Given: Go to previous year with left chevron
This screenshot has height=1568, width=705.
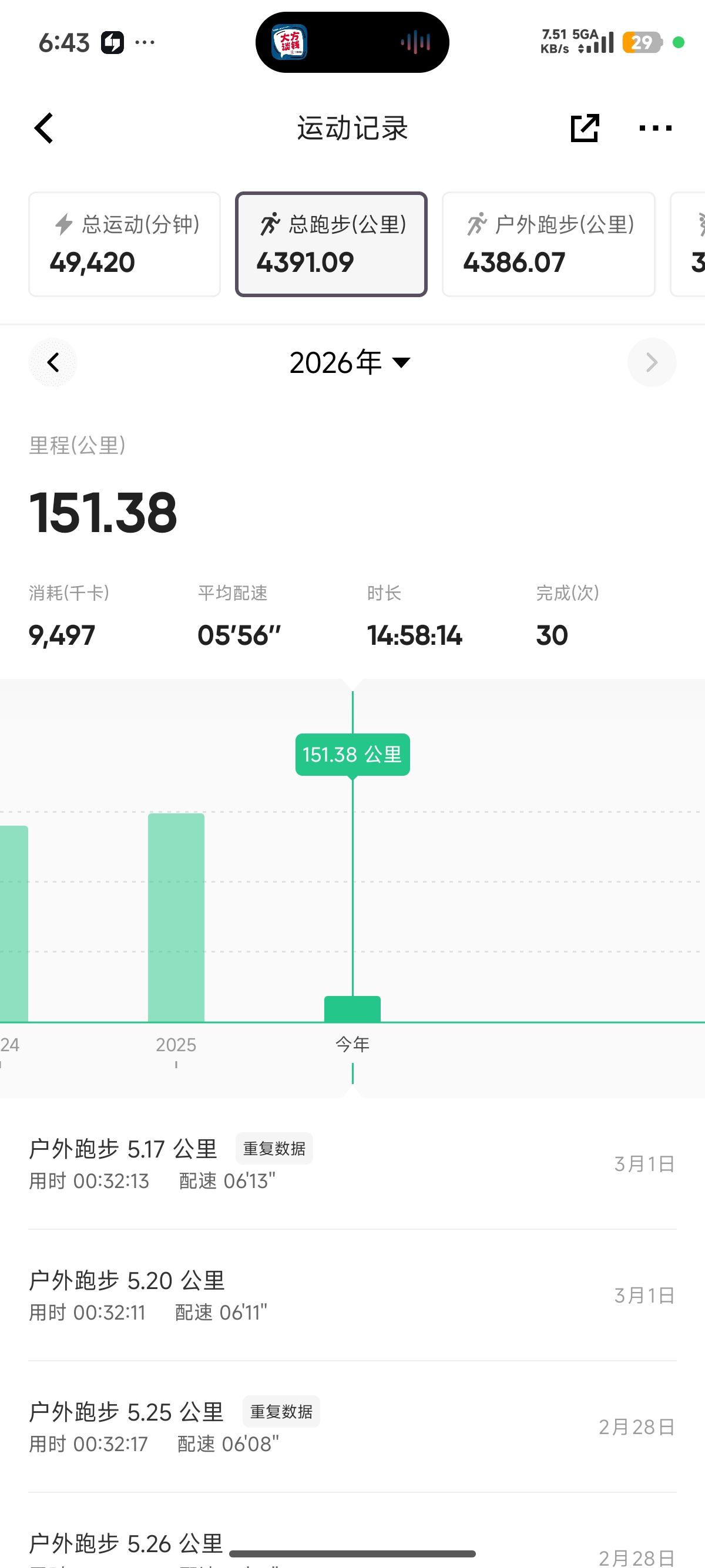Looking at the screenshot, I should coord(53,362).
